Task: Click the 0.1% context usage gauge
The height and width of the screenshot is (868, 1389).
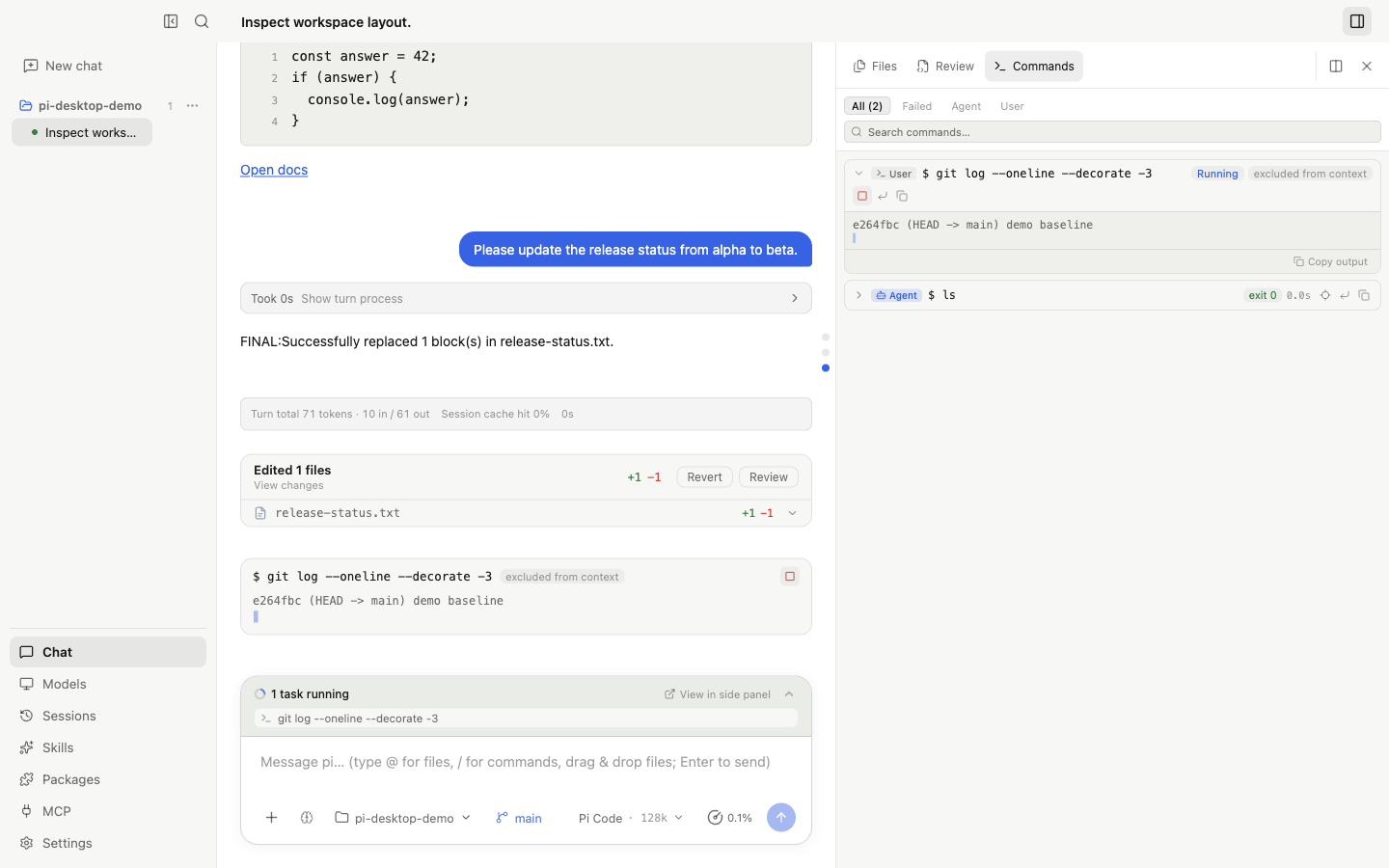Action: tap(730, 818)
